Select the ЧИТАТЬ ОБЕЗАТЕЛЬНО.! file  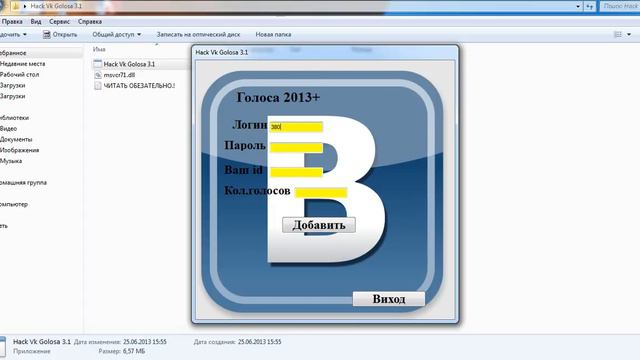pos(139,86)
